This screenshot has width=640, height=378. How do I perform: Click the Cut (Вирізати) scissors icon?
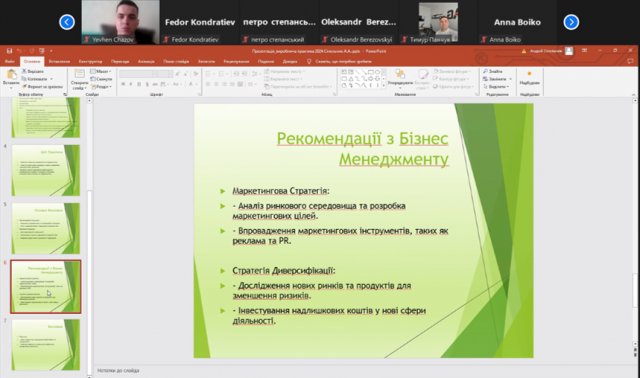tap(24, 71)
